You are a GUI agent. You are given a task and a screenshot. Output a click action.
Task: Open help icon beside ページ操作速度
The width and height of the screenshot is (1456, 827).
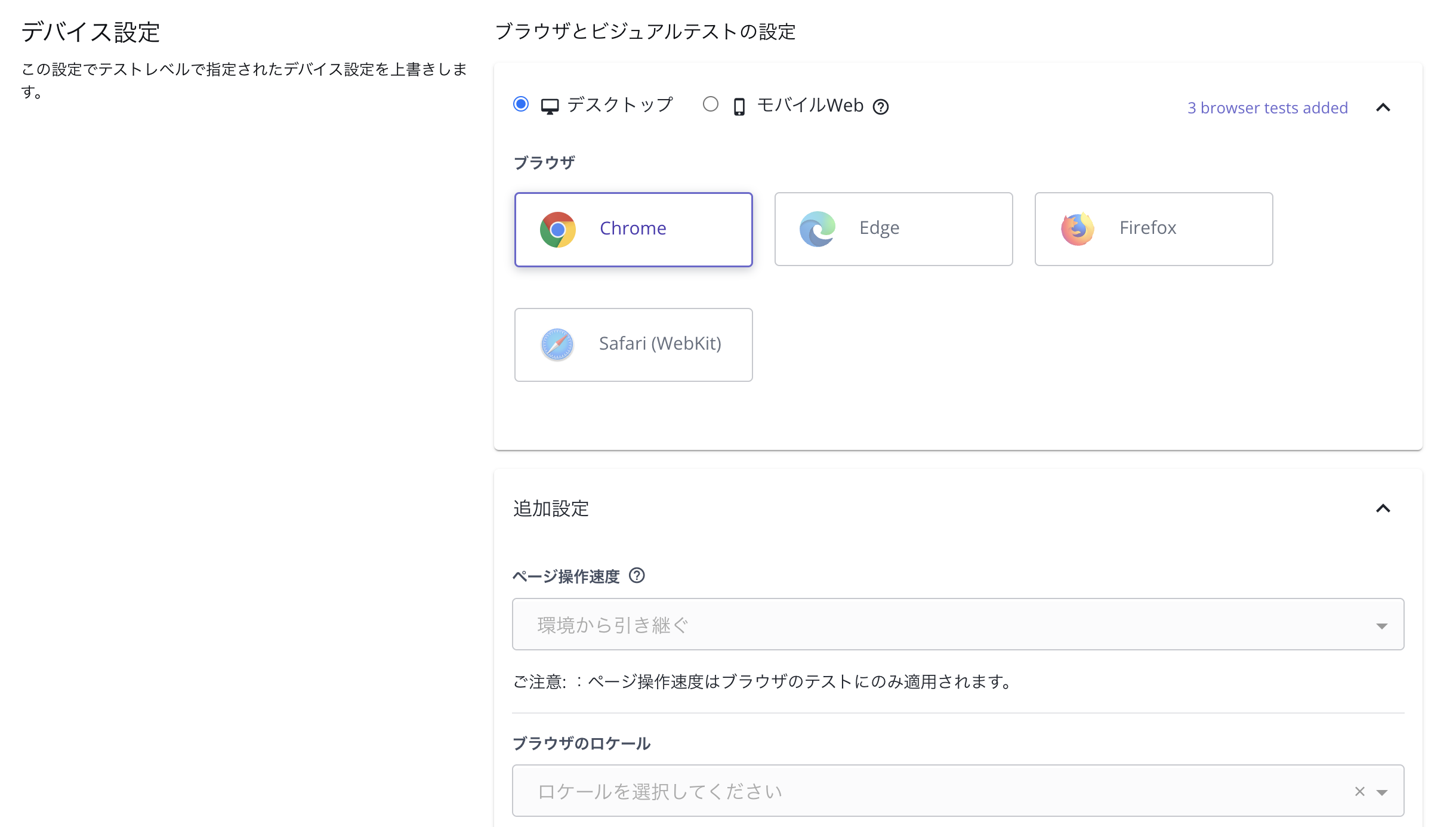(x=637, y=575)
